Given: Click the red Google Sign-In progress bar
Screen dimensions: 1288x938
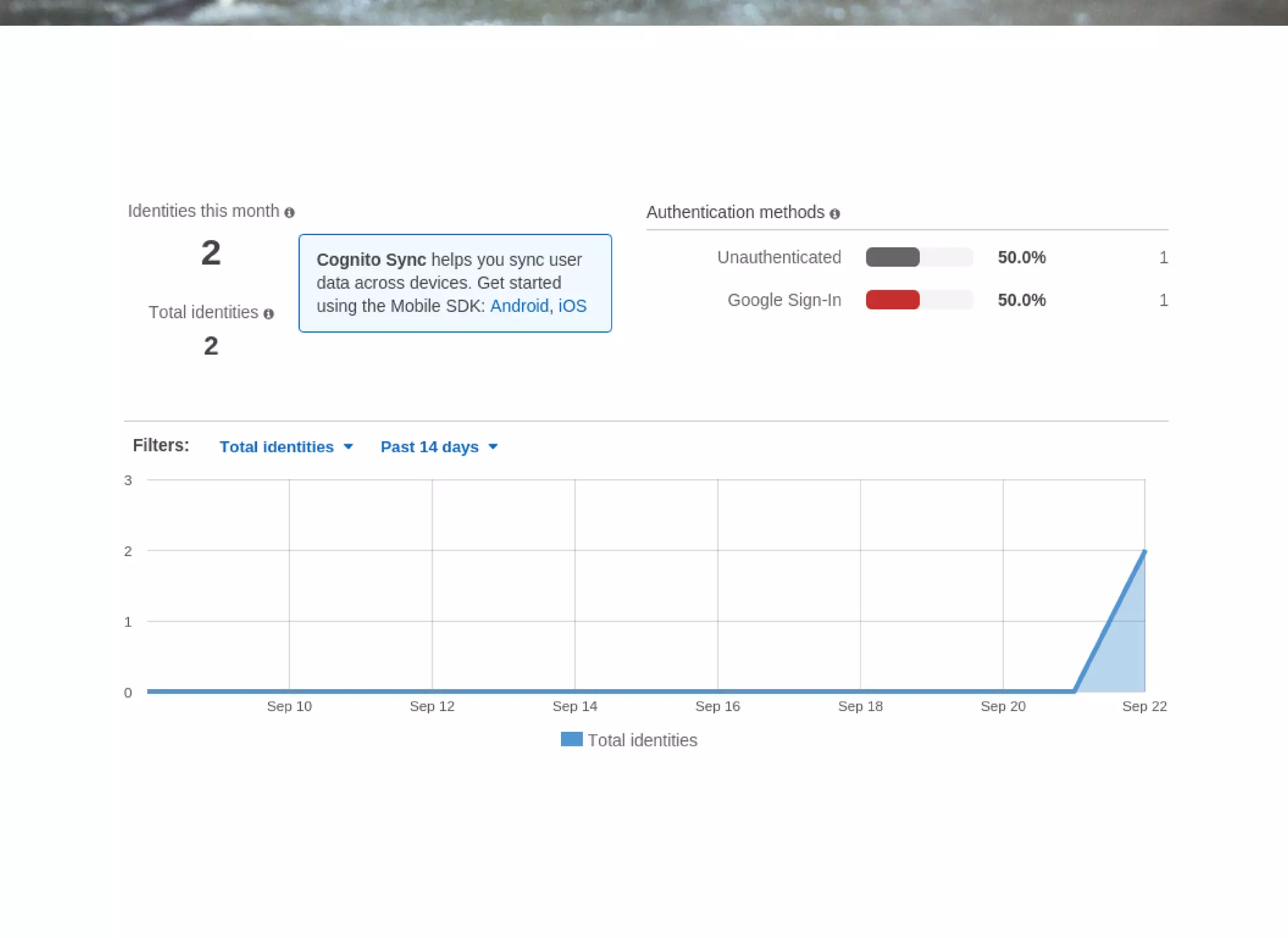Looking at the screenshot, I should pos(892,300).
